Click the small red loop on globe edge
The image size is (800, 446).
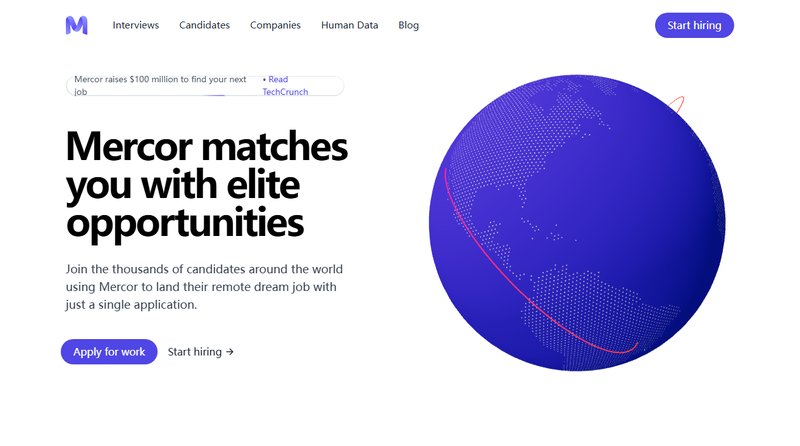click(x=677, y=104)
